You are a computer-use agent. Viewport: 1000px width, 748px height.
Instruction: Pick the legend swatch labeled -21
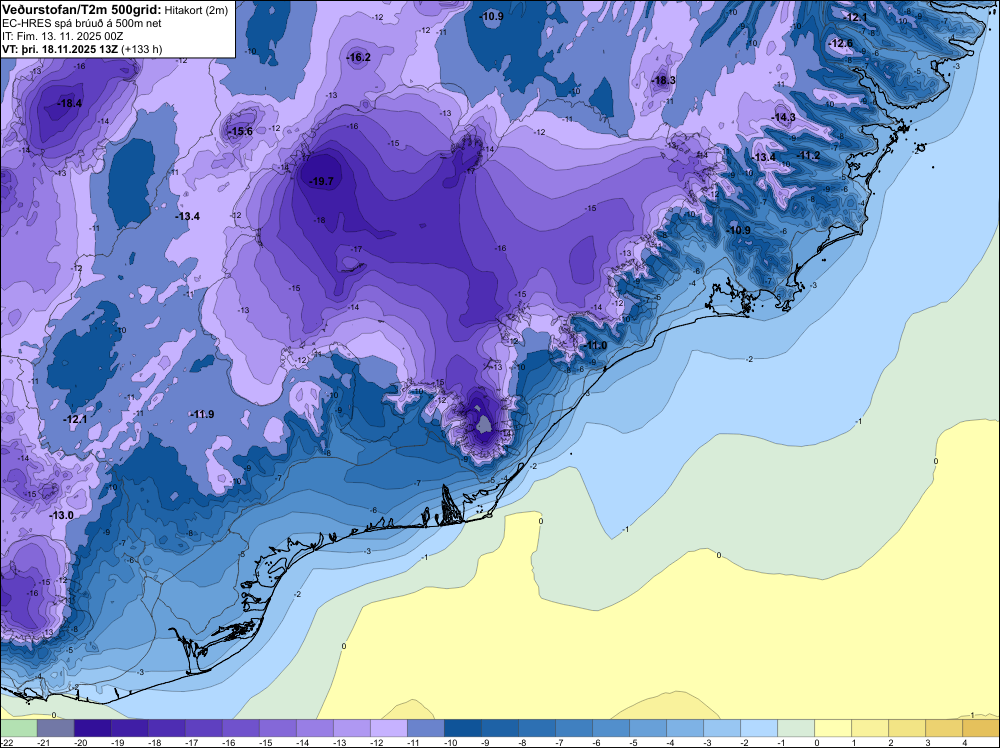pyautogui.click(x=55, y=728)
